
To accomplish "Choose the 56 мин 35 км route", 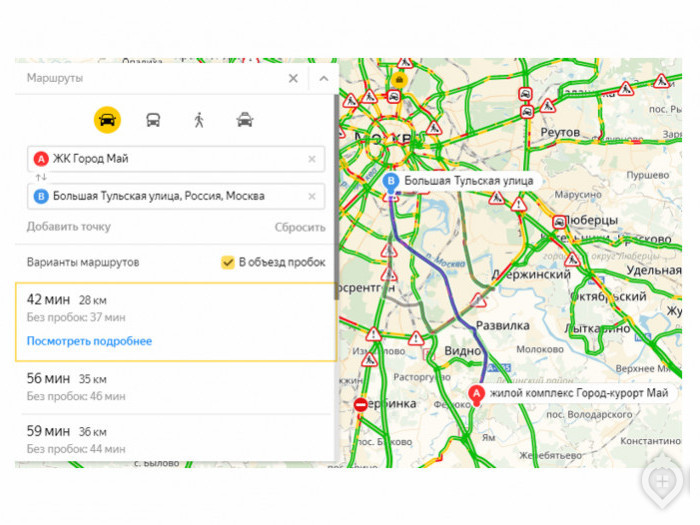I will pyautogui.click(x=175, y=386).
